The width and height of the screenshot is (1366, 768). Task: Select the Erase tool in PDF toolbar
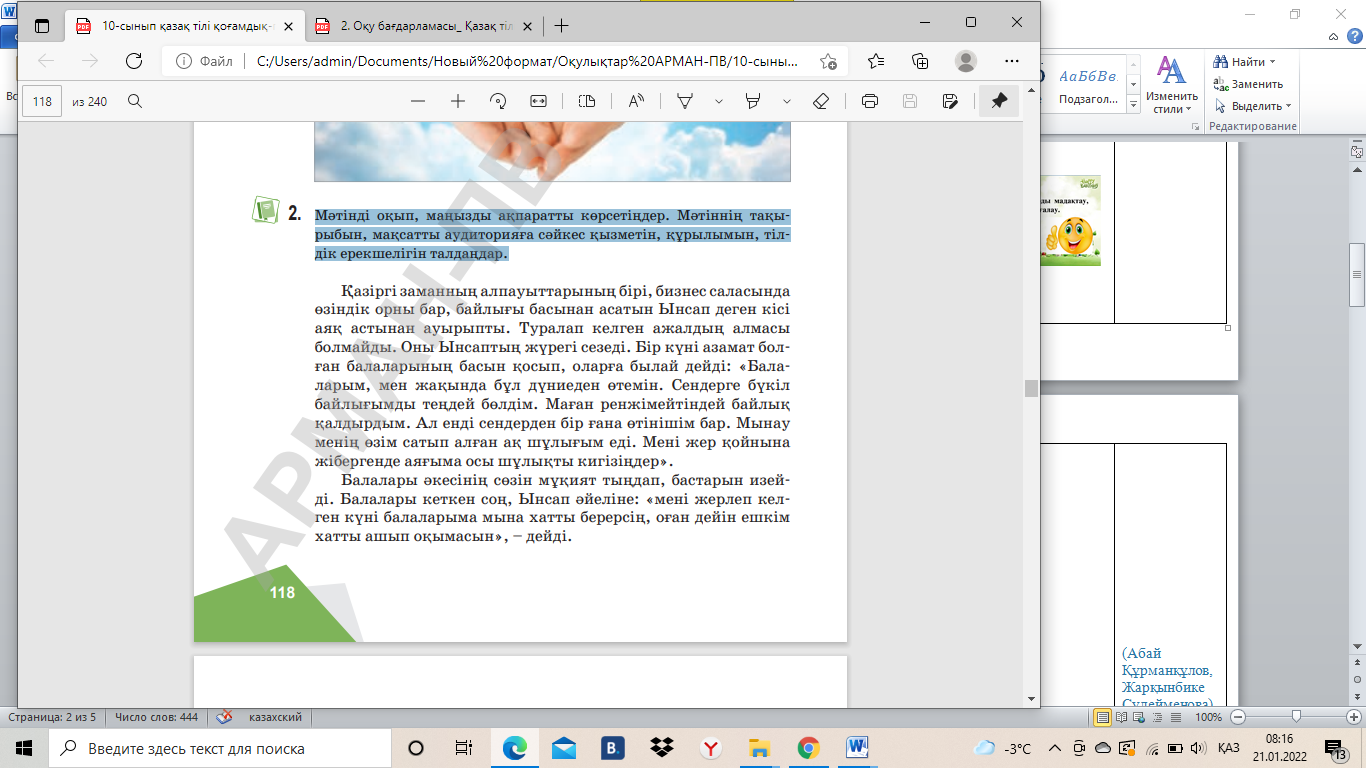coord(821,101)
